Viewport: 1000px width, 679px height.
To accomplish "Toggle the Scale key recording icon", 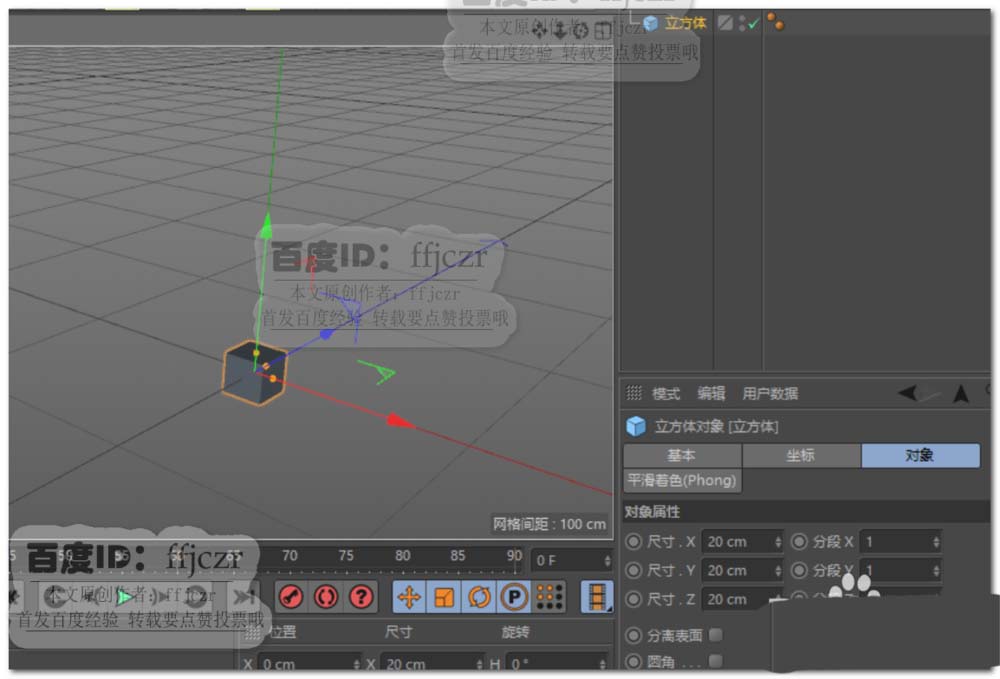I will (x=444, y=597).
